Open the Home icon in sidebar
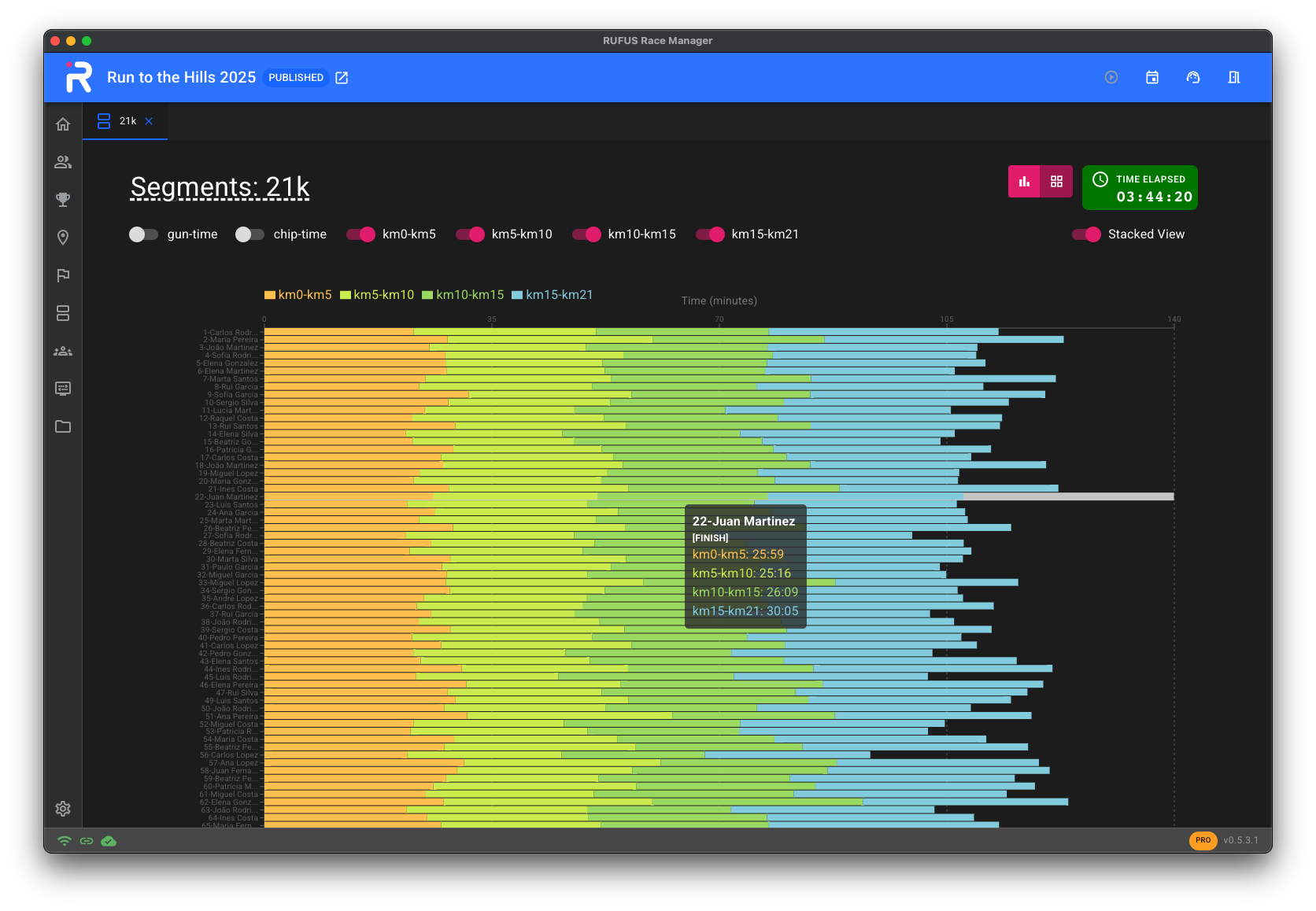This screenshot has height=911, width=1316. point(63,124)
